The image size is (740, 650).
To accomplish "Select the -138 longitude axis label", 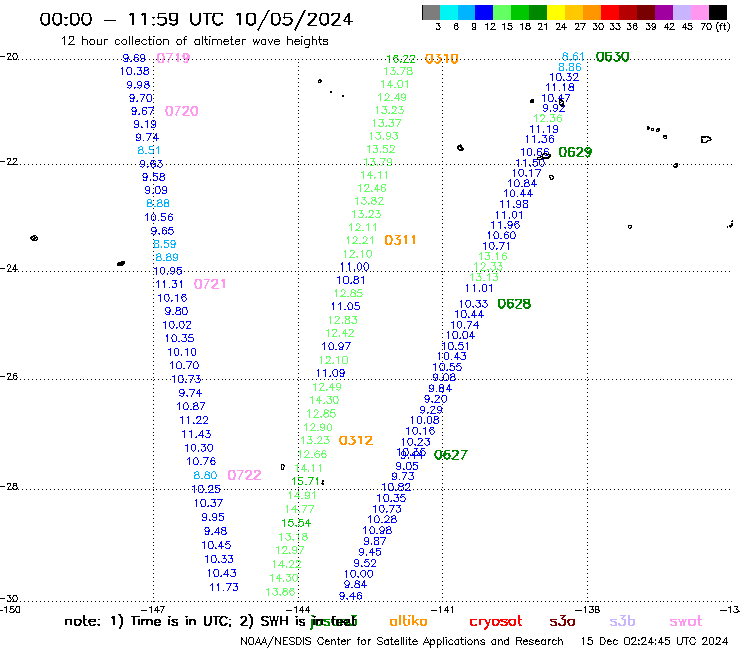I will coord(588,609).
